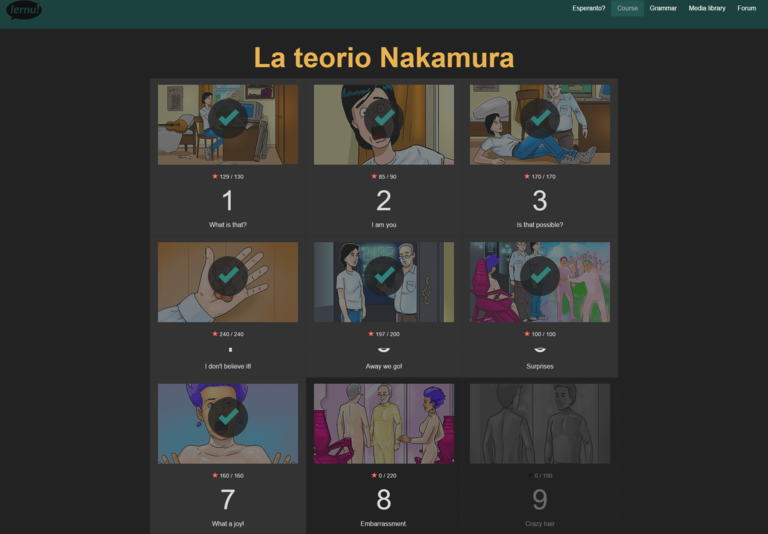Open the Grammar menu
The image size is (768, 534).
(663, 8)
